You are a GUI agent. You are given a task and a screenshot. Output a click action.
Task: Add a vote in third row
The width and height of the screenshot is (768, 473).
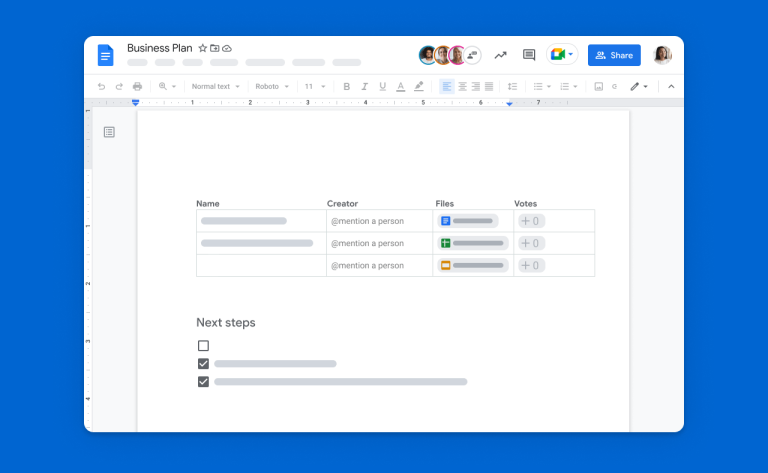531,265
